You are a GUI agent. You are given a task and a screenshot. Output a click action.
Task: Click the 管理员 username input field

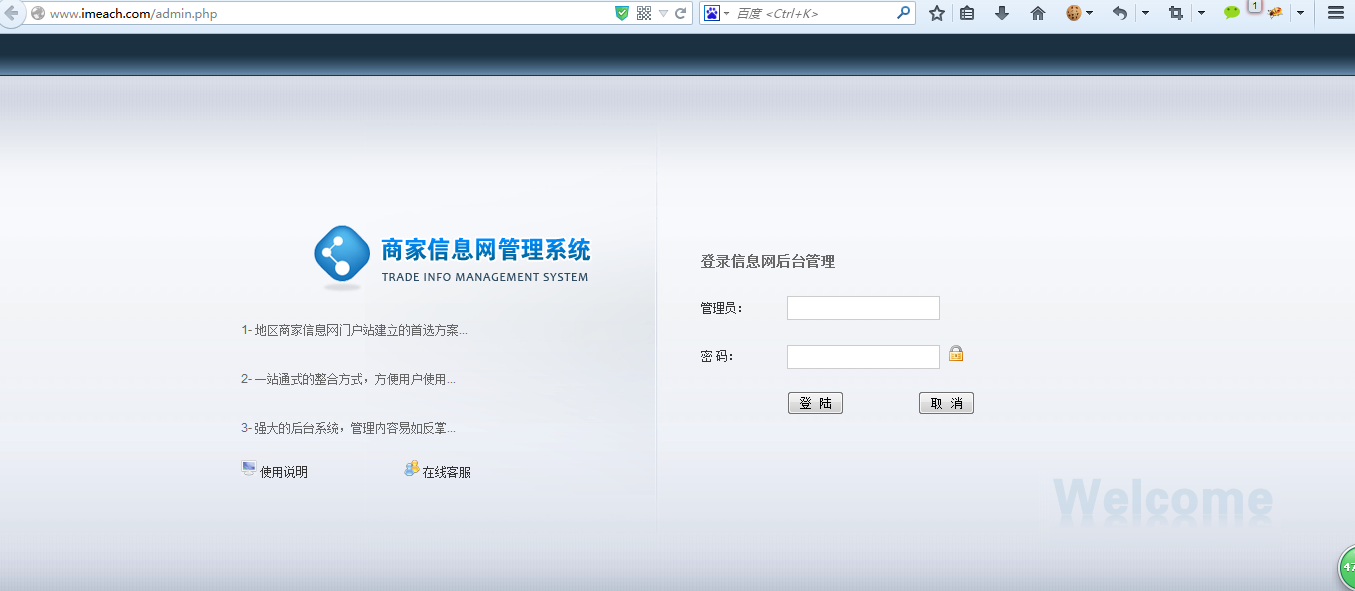(863, 308)
